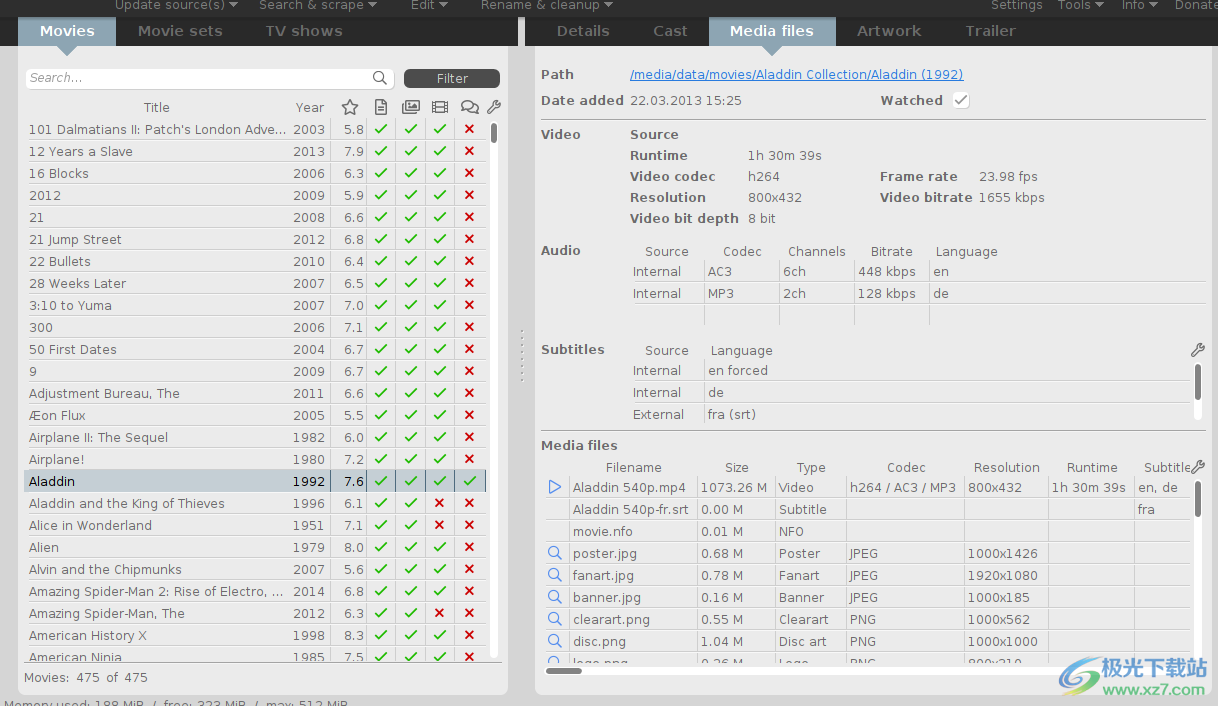Open the Trailer tab
This screenshot has height=706, width=1218.
(x=991, y=31)
